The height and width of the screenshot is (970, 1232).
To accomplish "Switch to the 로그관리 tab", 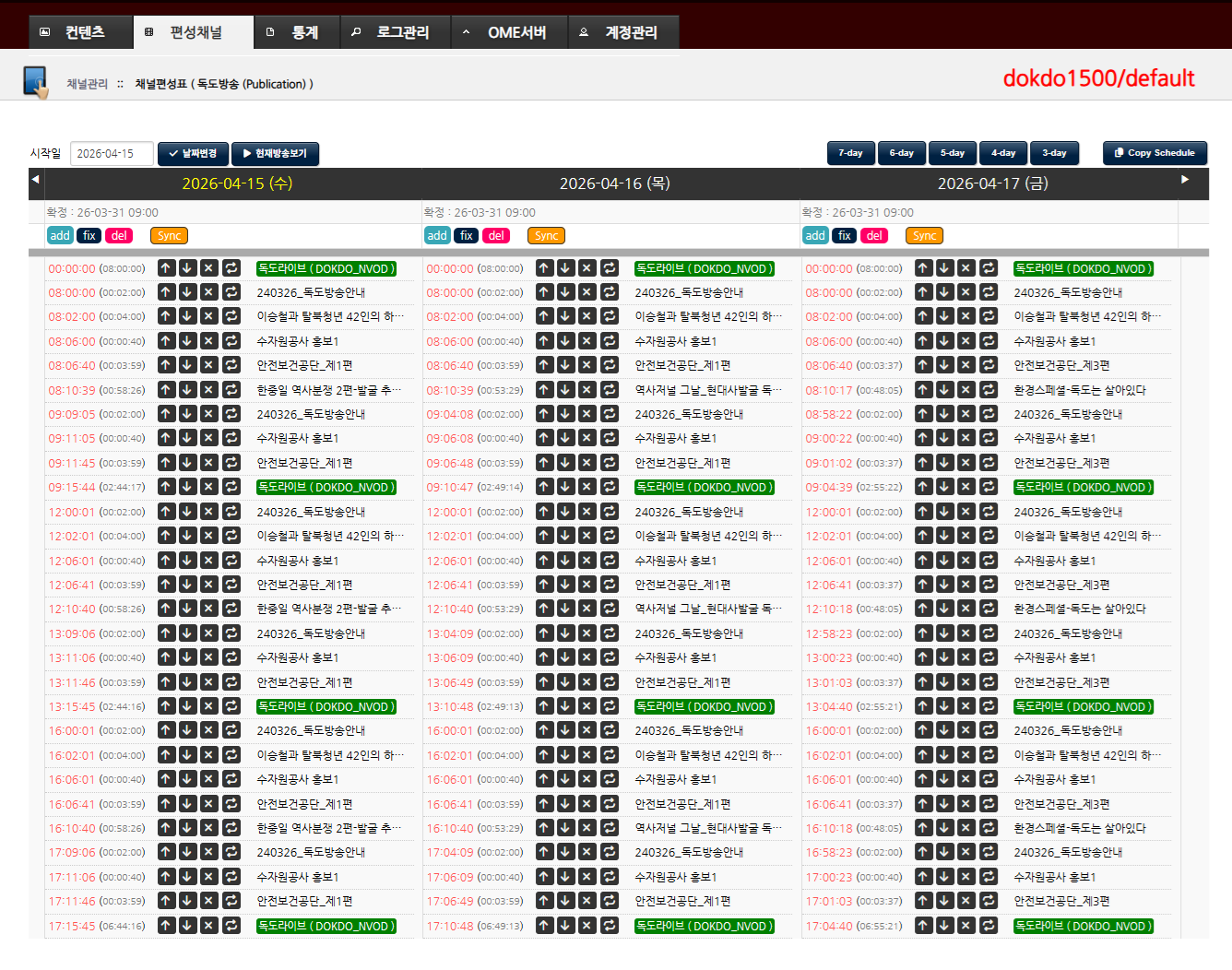I will (x=394, y=32).
